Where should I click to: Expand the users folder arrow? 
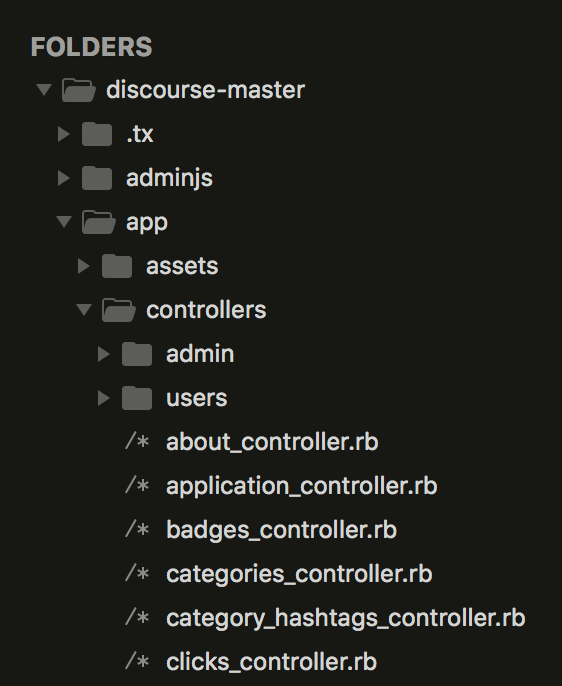tap(104, 398)
